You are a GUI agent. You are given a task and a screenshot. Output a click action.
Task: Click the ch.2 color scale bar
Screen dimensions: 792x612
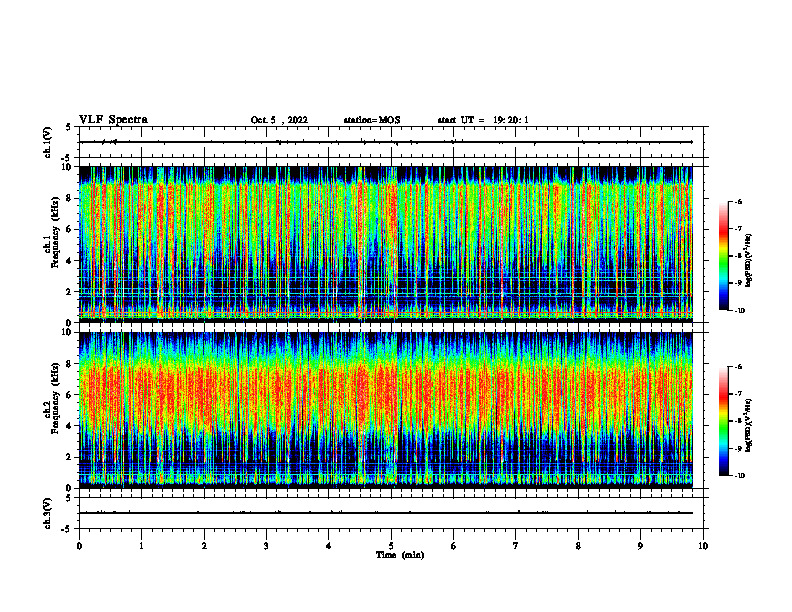(x=724, y=421)
